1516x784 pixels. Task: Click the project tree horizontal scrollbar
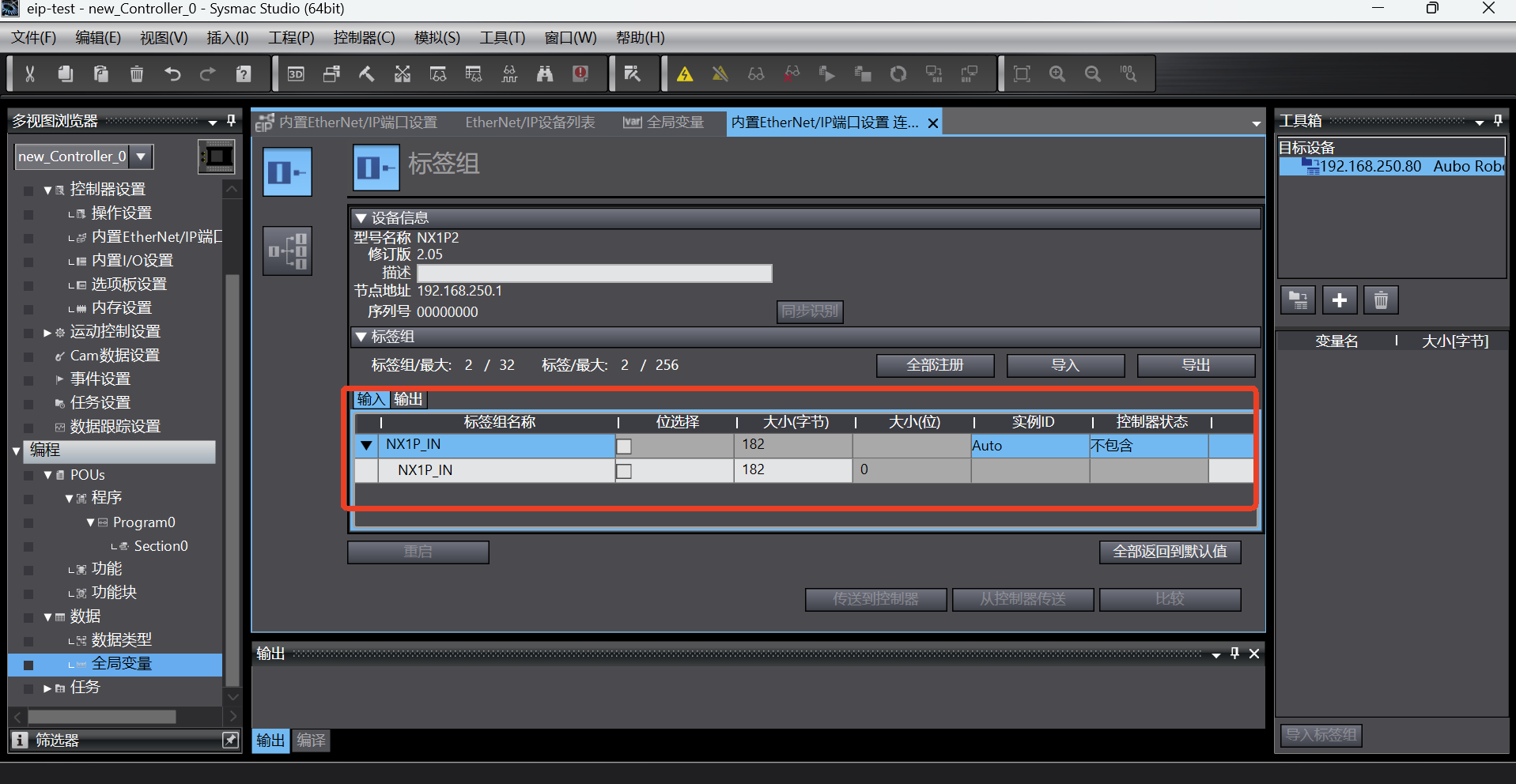(102, 717)
